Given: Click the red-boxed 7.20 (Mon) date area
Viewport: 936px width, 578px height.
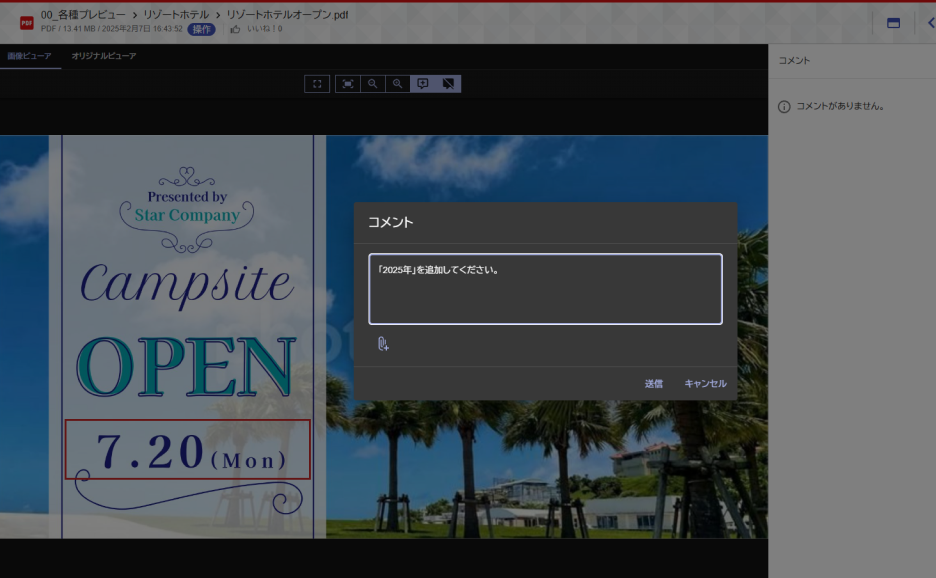Looking at the screenshot, I should point(187,449).
